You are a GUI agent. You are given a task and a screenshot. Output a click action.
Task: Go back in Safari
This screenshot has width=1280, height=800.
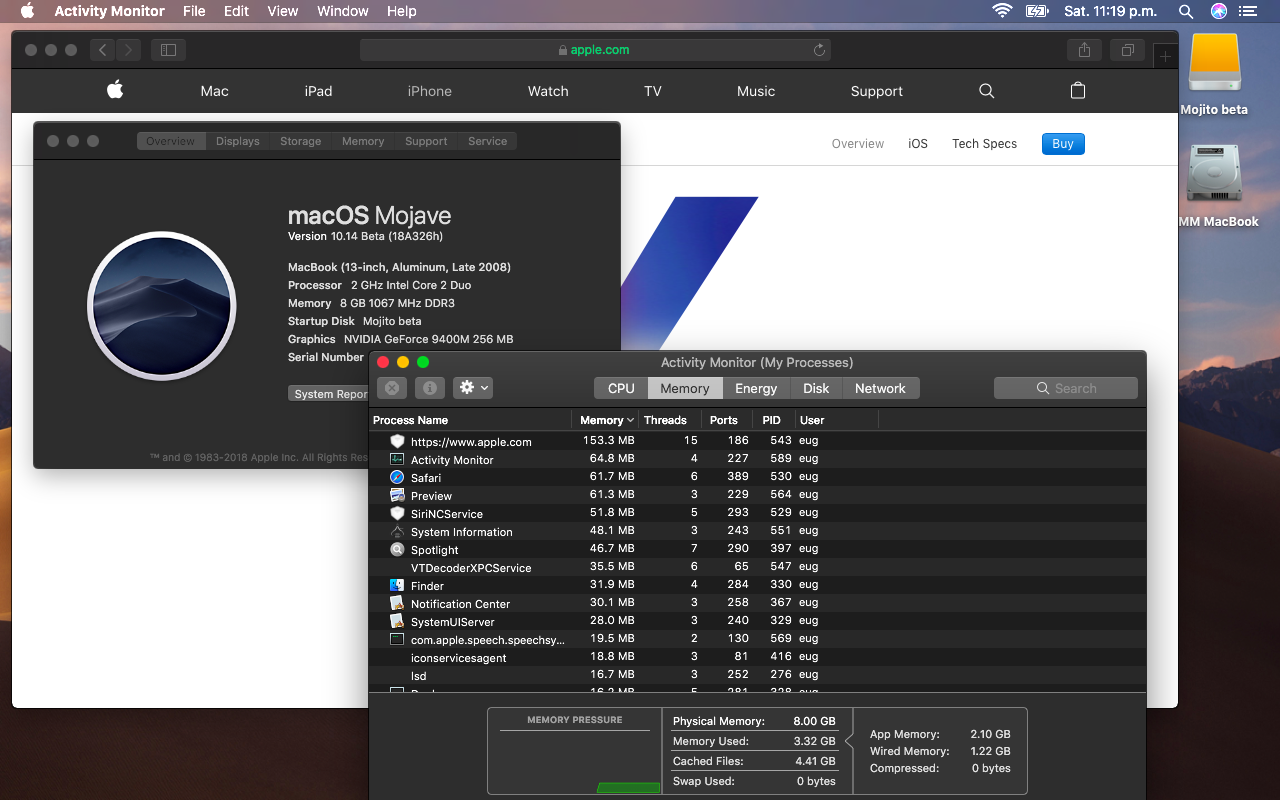point(103,50)
